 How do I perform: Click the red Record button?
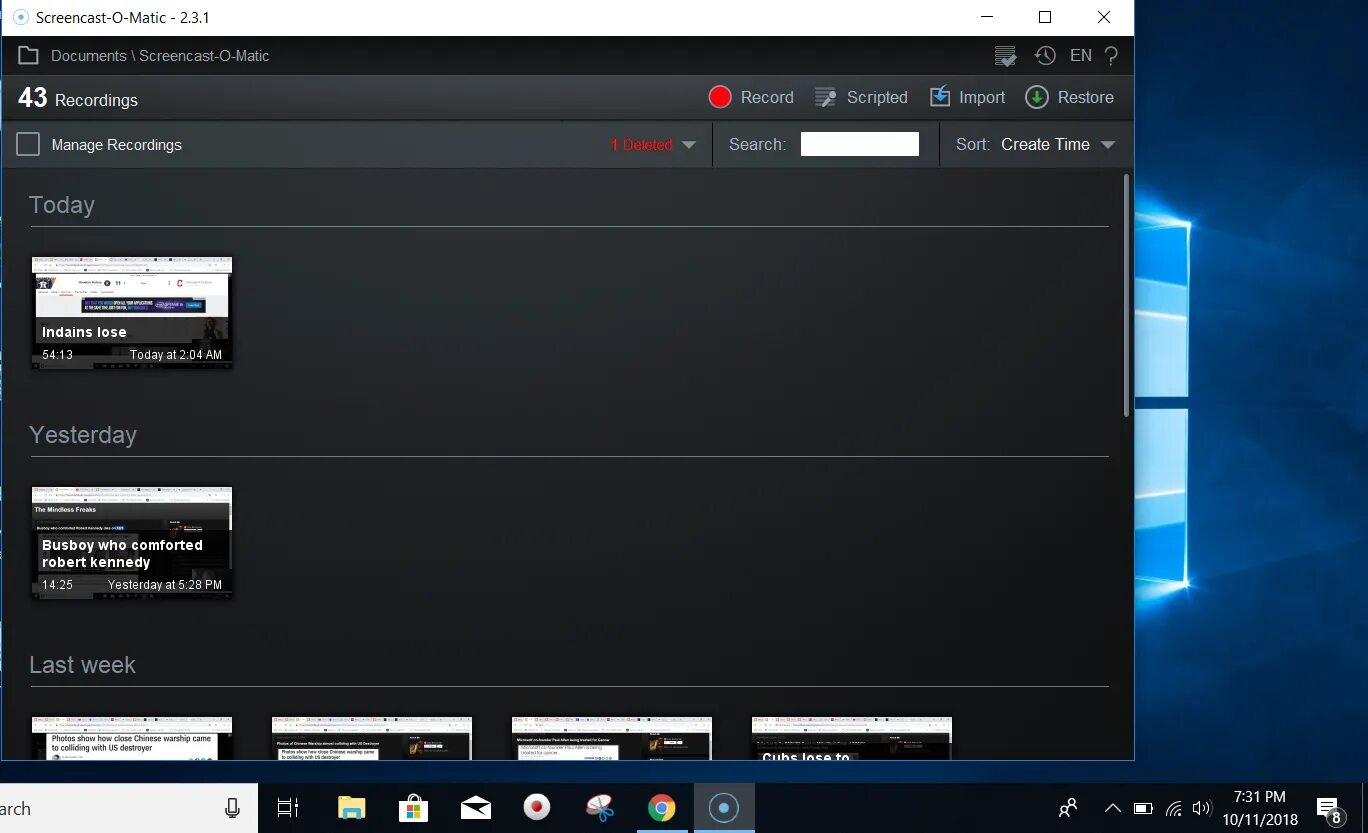coord(751,97)
